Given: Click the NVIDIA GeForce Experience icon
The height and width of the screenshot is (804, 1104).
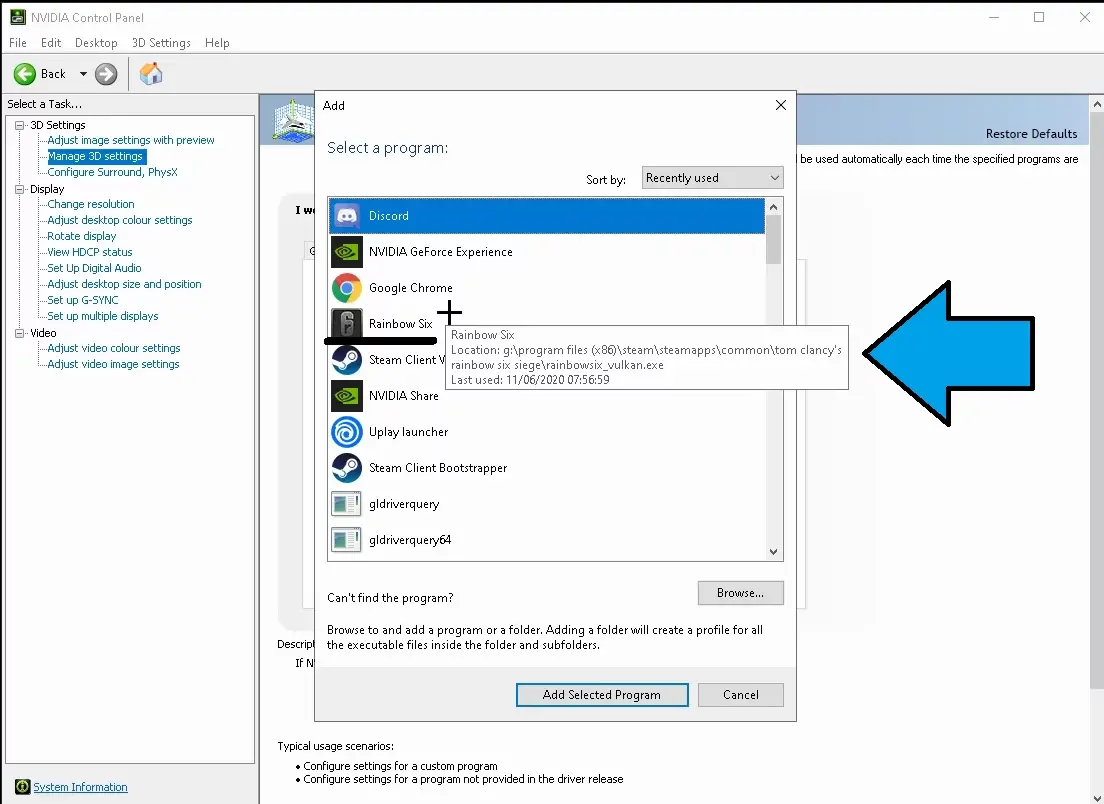Looking at the screenshot, I should pyautogui.click(x=346, y=252).
